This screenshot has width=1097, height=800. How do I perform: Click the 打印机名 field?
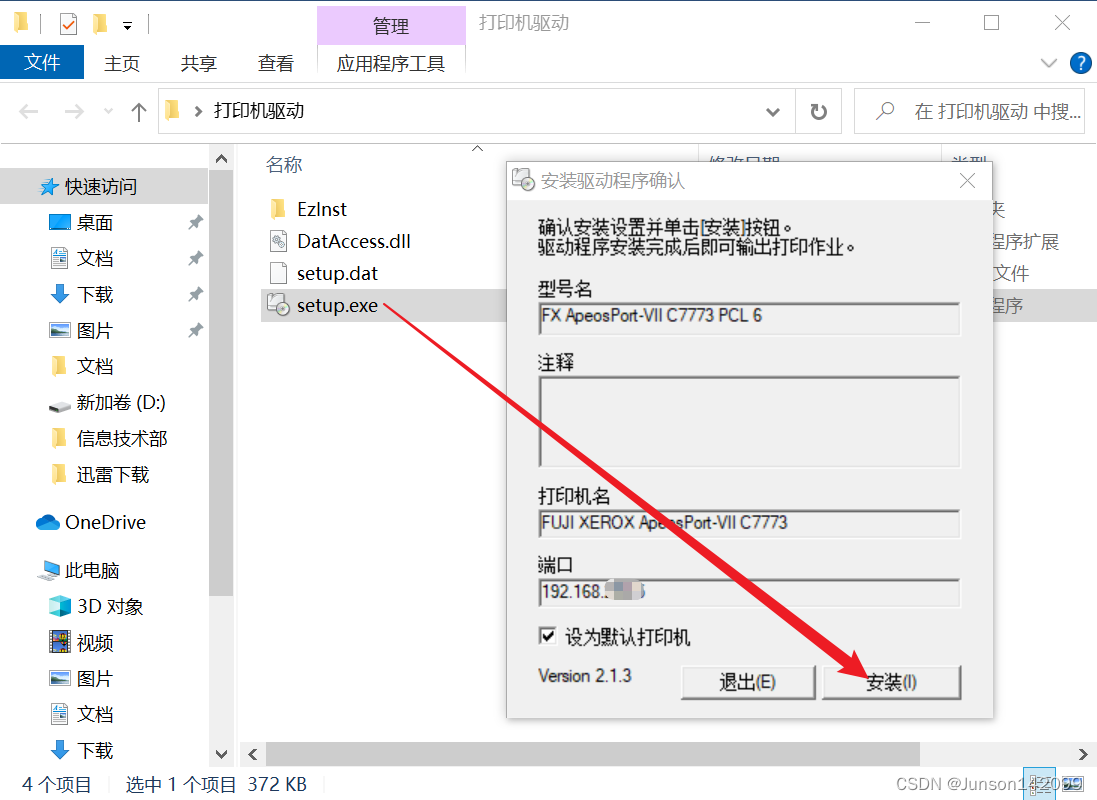[x=749, y=524]
